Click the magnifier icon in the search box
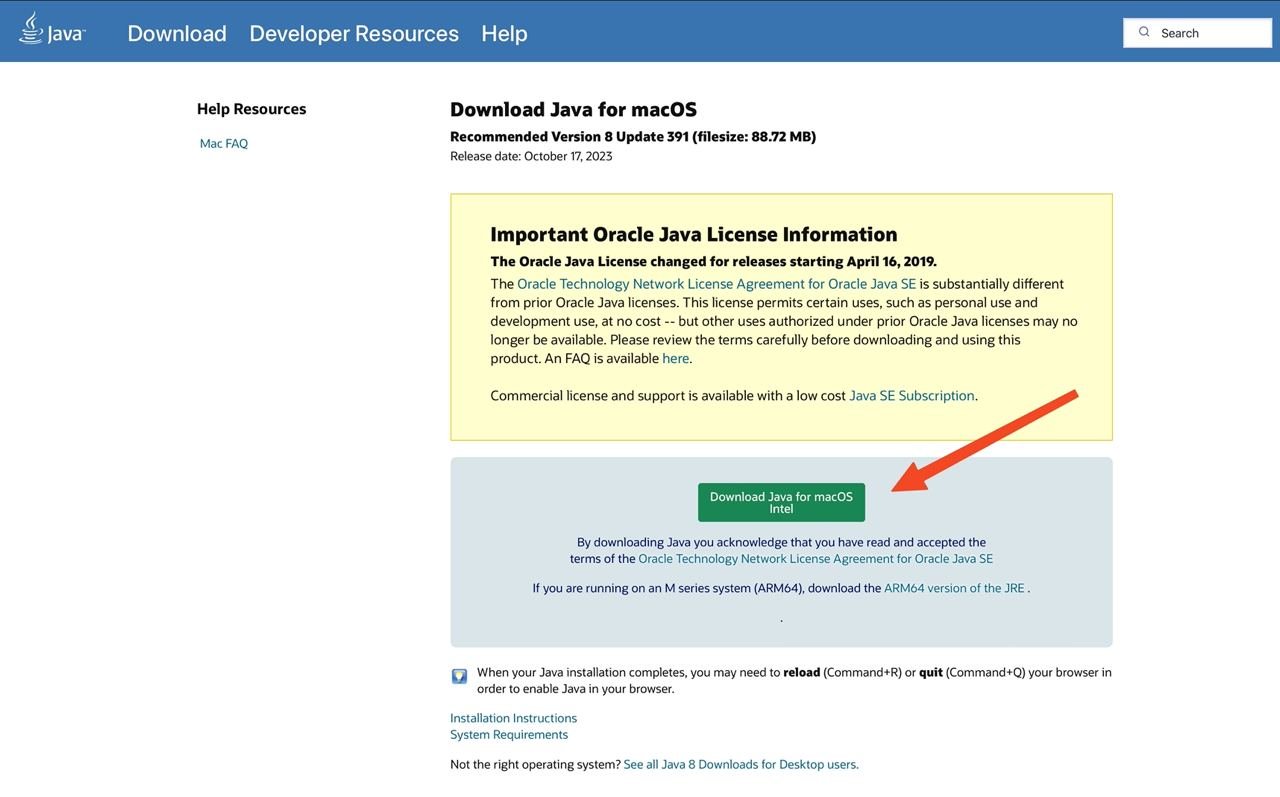The image size is (1280, 797). tap(1144, 32)
